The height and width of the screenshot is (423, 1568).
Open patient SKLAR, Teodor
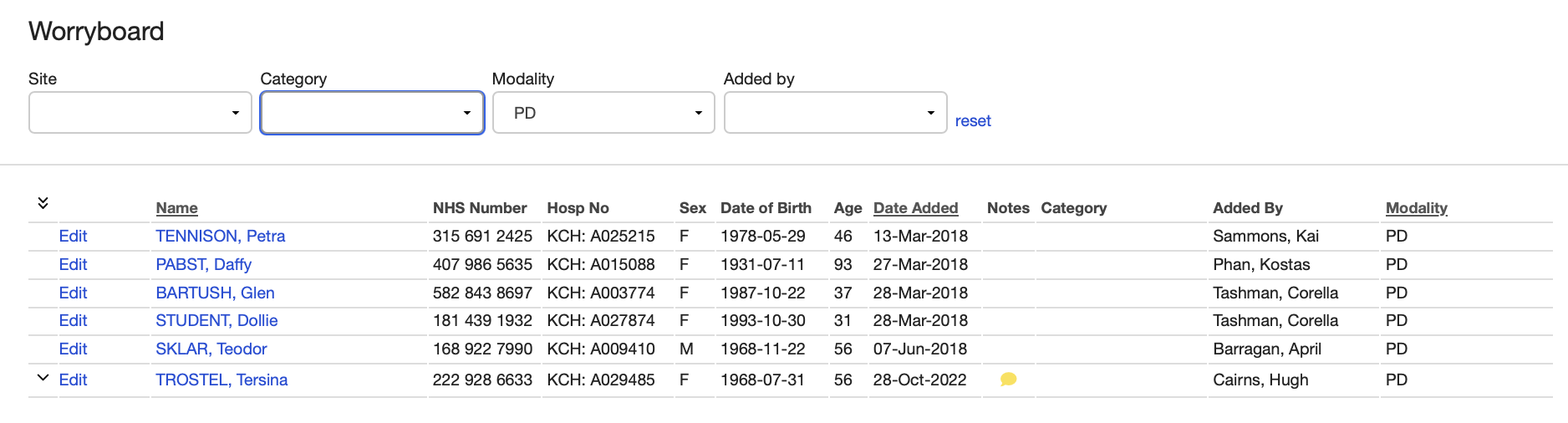pos(211,349)
